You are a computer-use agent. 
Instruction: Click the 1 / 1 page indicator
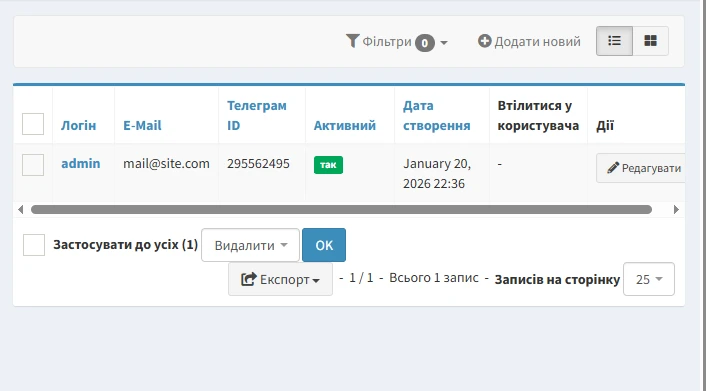coord(361,277)
